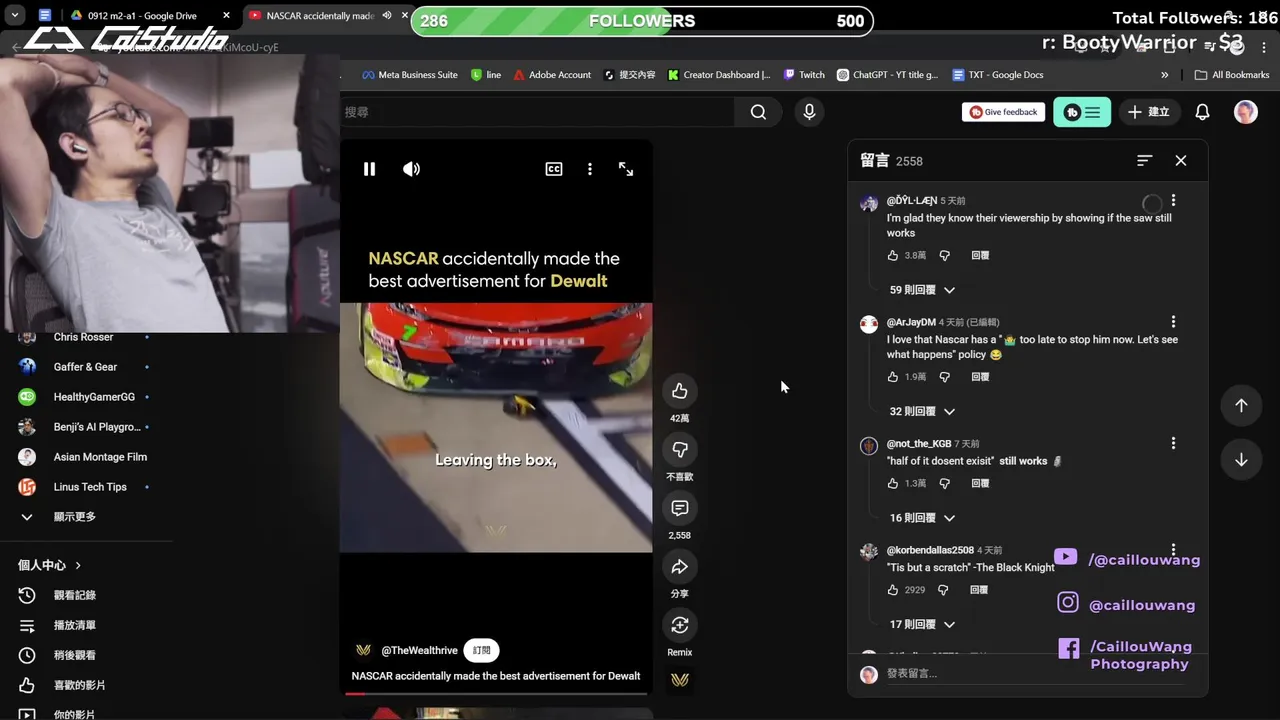Open comment sort options
Viewport: 1280px width, 720px height.
coord(1145,160)
